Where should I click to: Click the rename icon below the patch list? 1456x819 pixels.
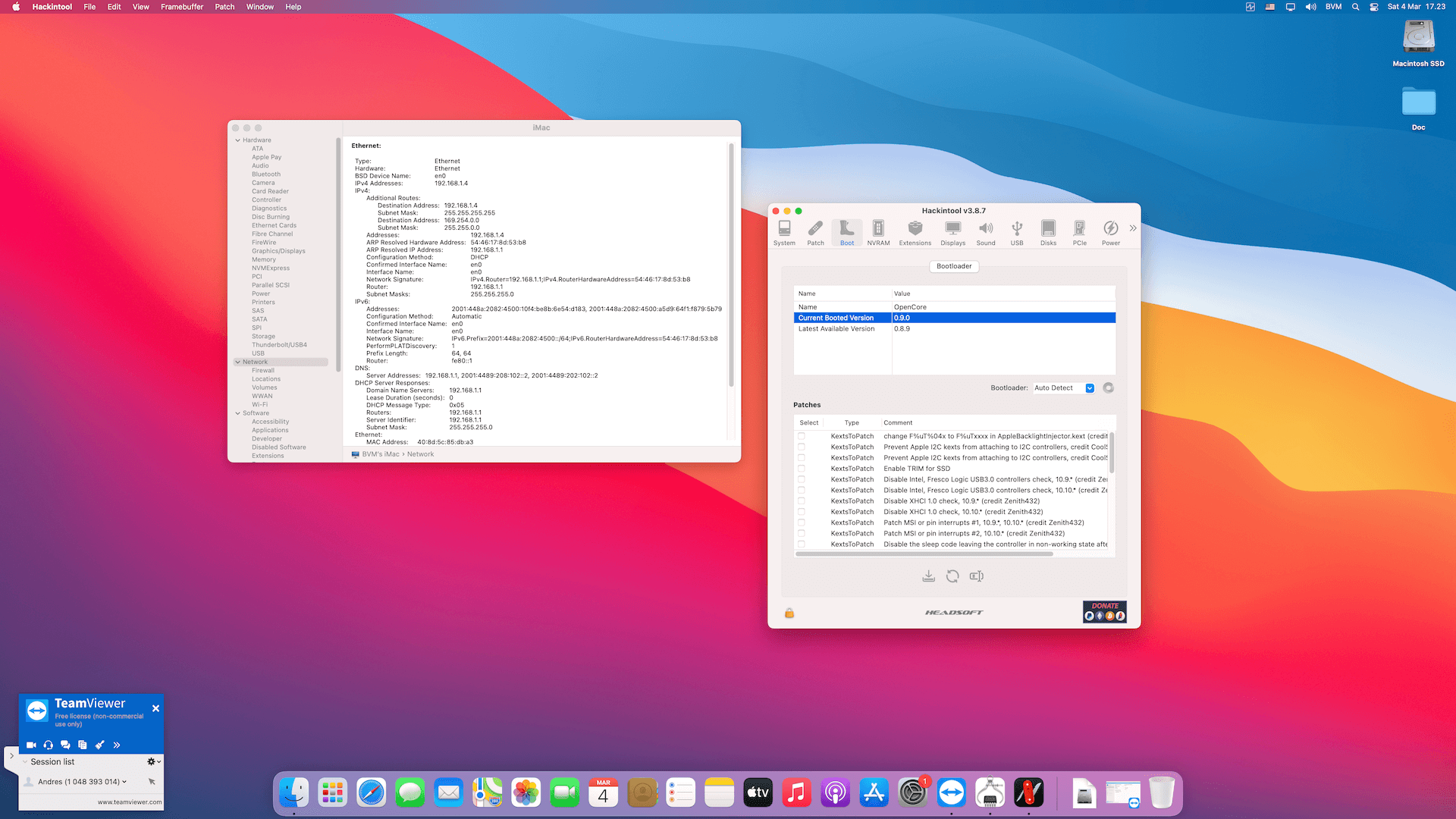tap(977, 576)
